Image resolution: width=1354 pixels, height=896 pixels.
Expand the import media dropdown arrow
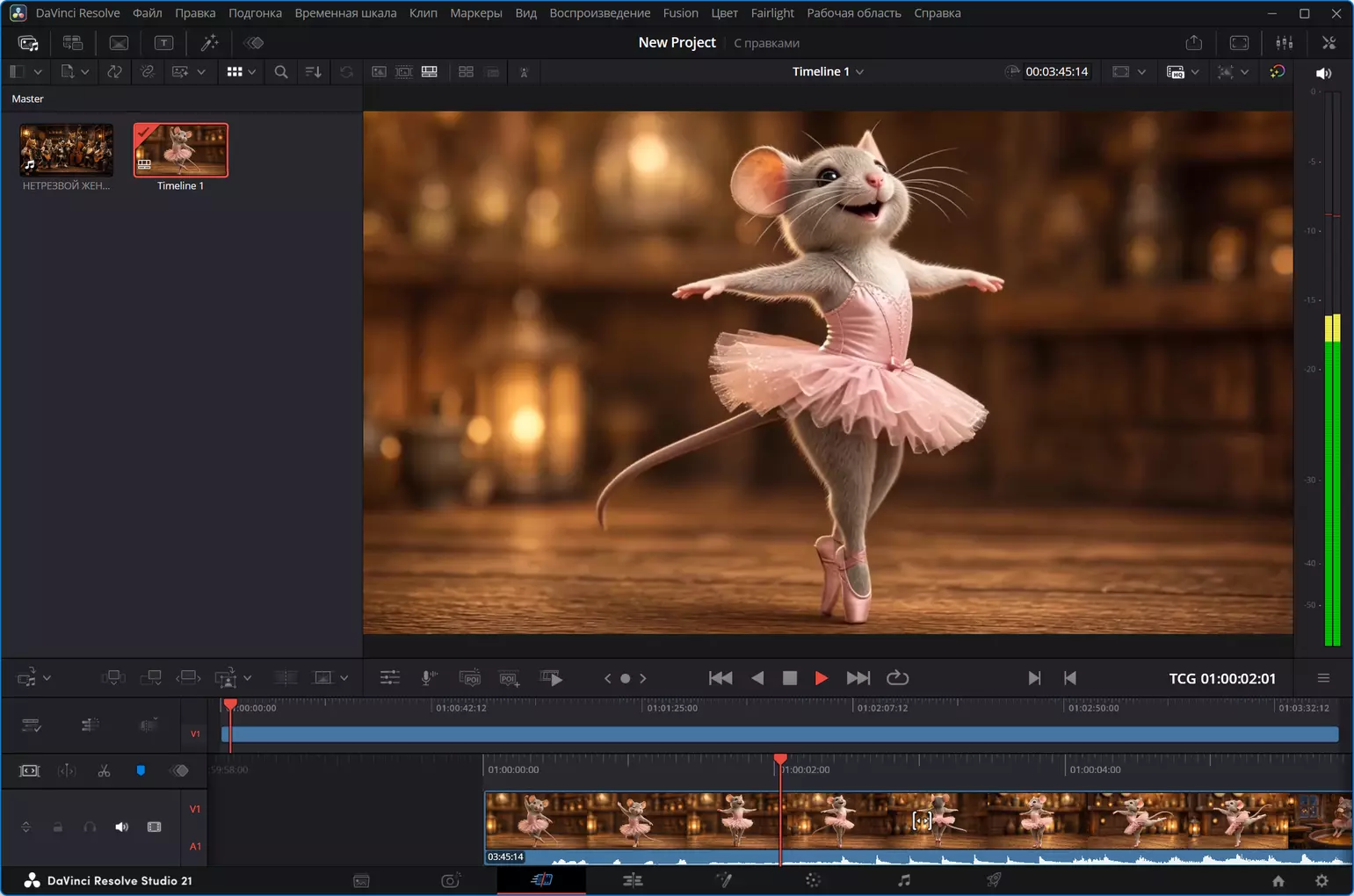click(x=85, y=72)
